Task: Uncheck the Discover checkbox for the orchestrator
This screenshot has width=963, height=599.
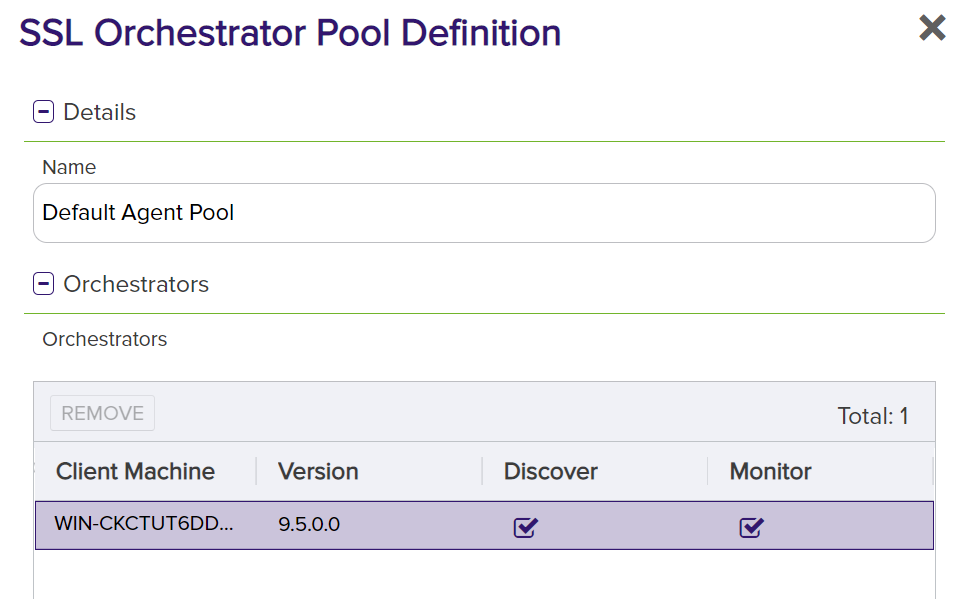Action: click(x=526, y=527)
